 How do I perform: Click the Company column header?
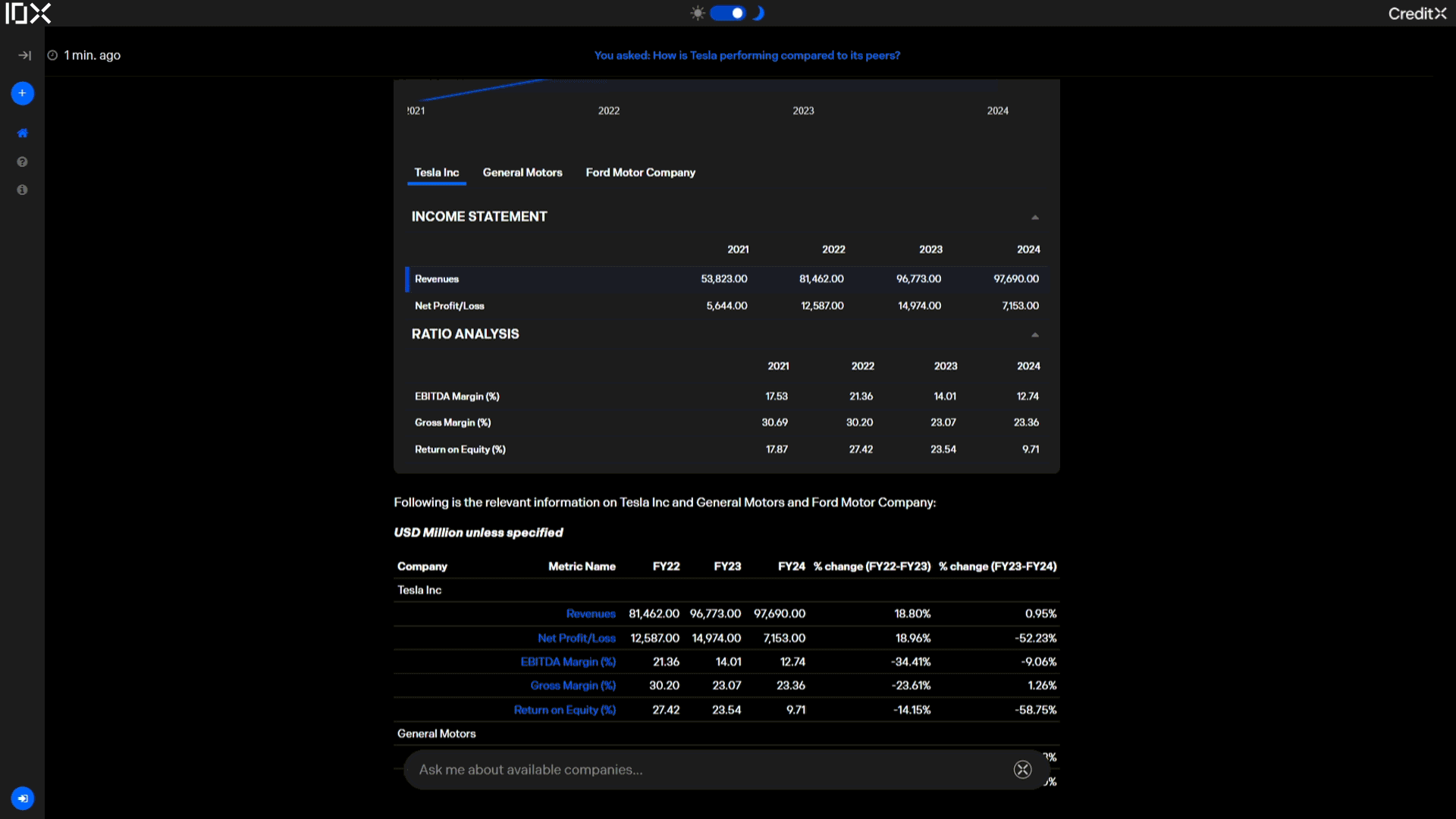422,566
